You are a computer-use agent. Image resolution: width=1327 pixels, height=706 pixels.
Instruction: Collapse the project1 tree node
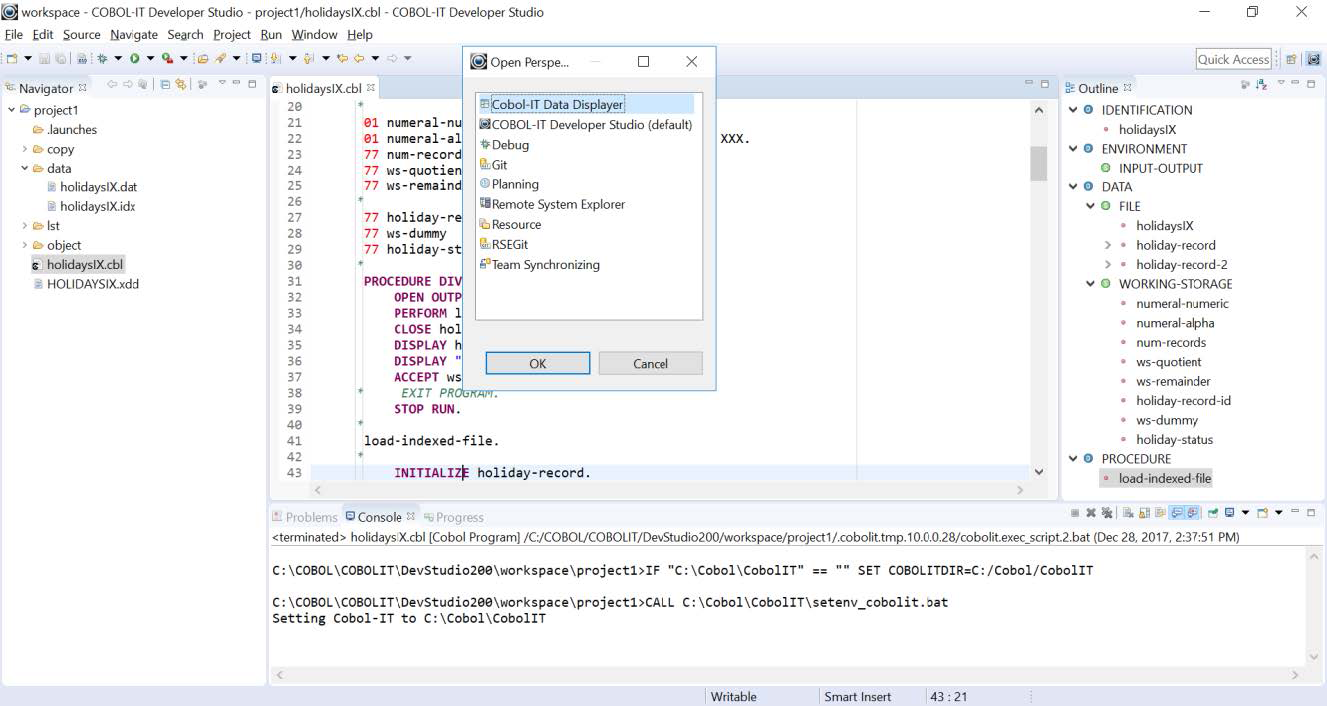tap(12, 110)
